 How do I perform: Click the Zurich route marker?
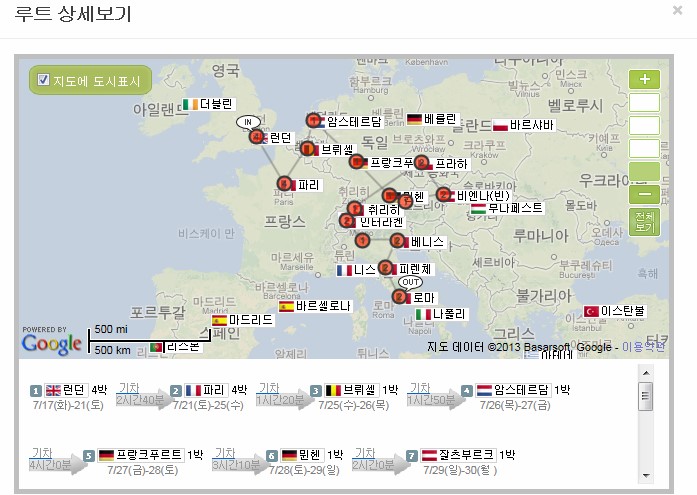click(x=355, y=208)
